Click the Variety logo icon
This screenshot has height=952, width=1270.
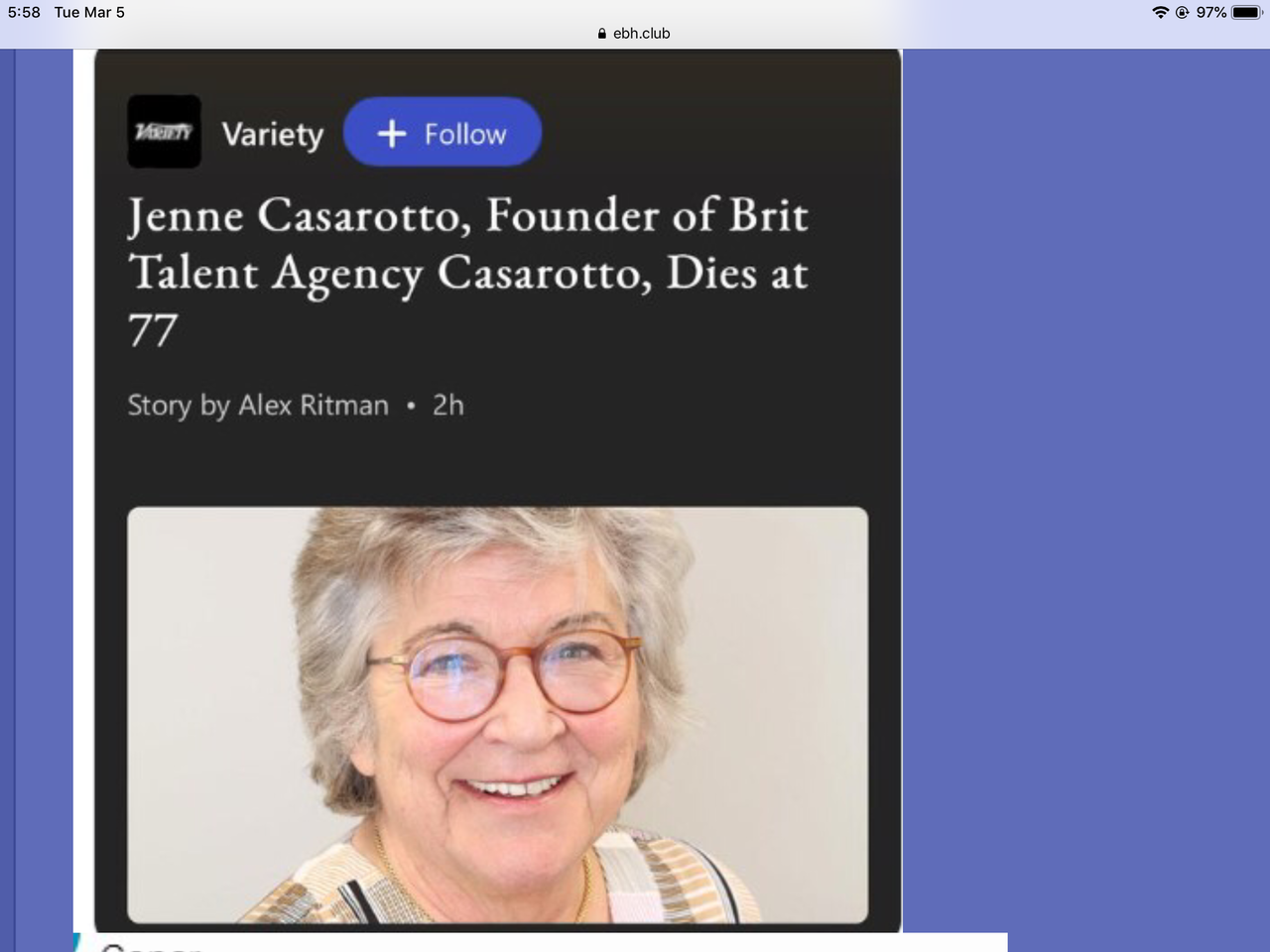165,132
